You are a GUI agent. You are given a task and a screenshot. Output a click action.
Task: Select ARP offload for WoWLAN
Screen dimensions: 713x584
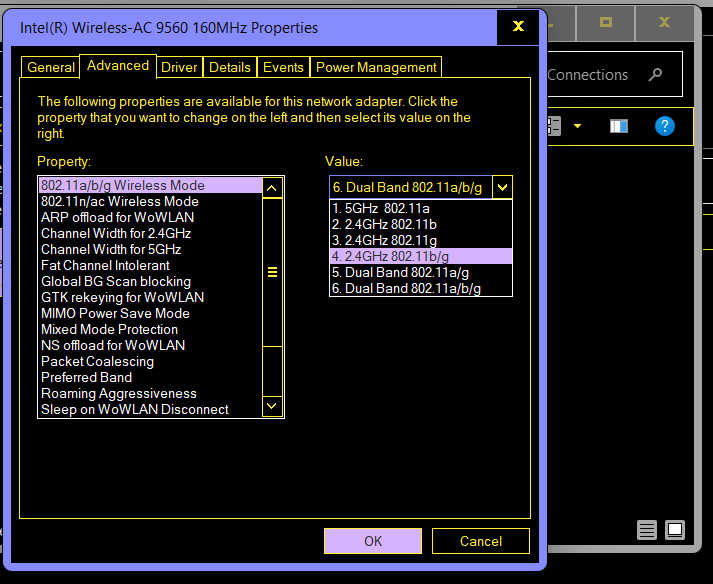pos(150,217)
